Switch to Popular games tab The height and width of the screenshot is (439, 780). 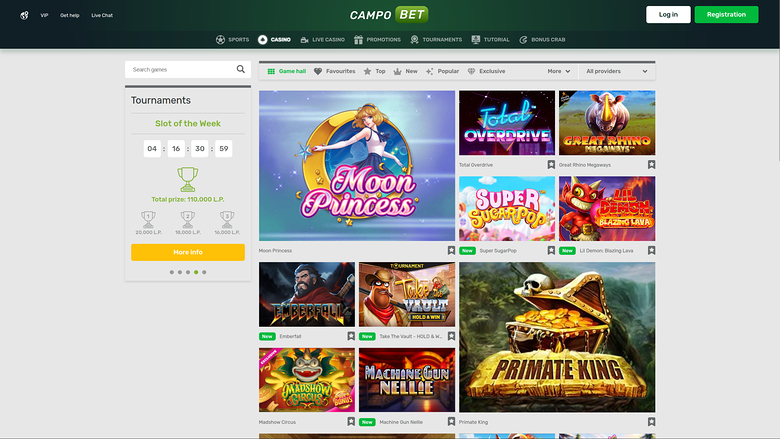[x=442, y=72]
